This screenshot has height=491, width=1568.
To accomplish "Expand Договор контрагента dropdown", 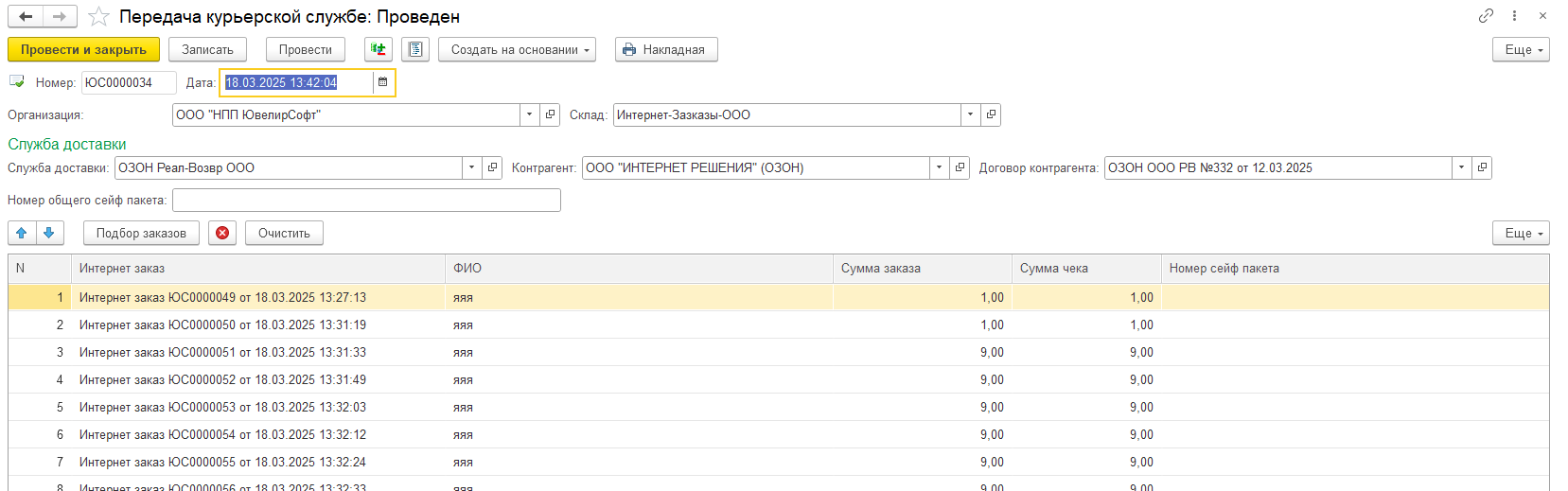I will coord(1461,167).
